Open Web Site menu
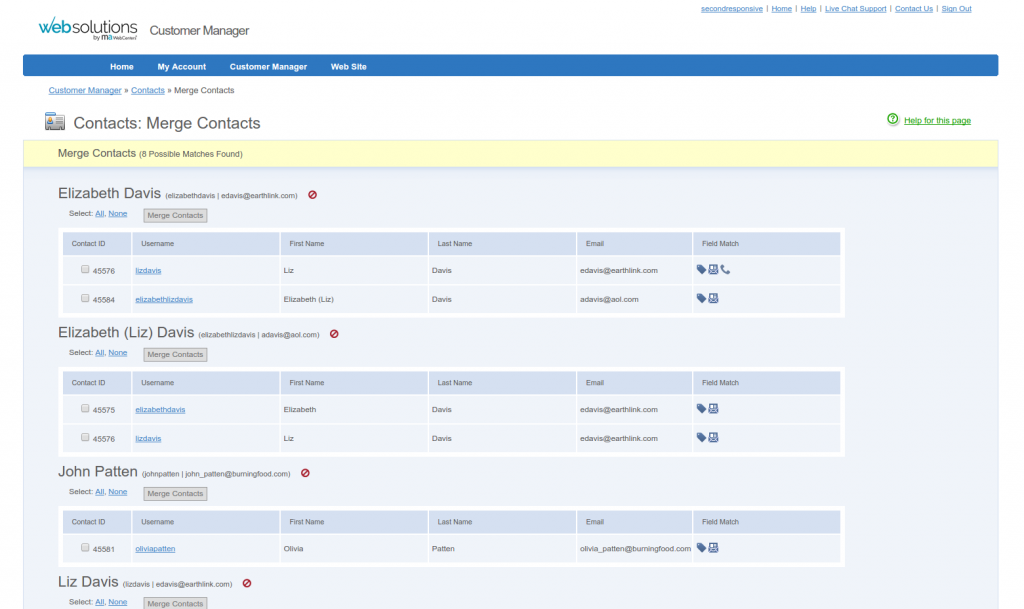Screen dimensions: 1024x609 click(349, 67)
